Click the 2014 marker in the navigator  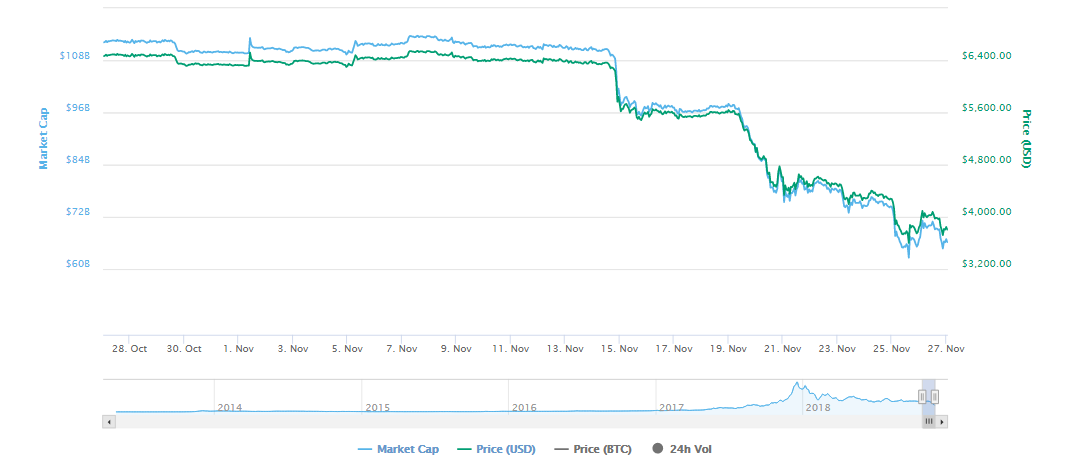pyautogui.click(x=229, y=407)
